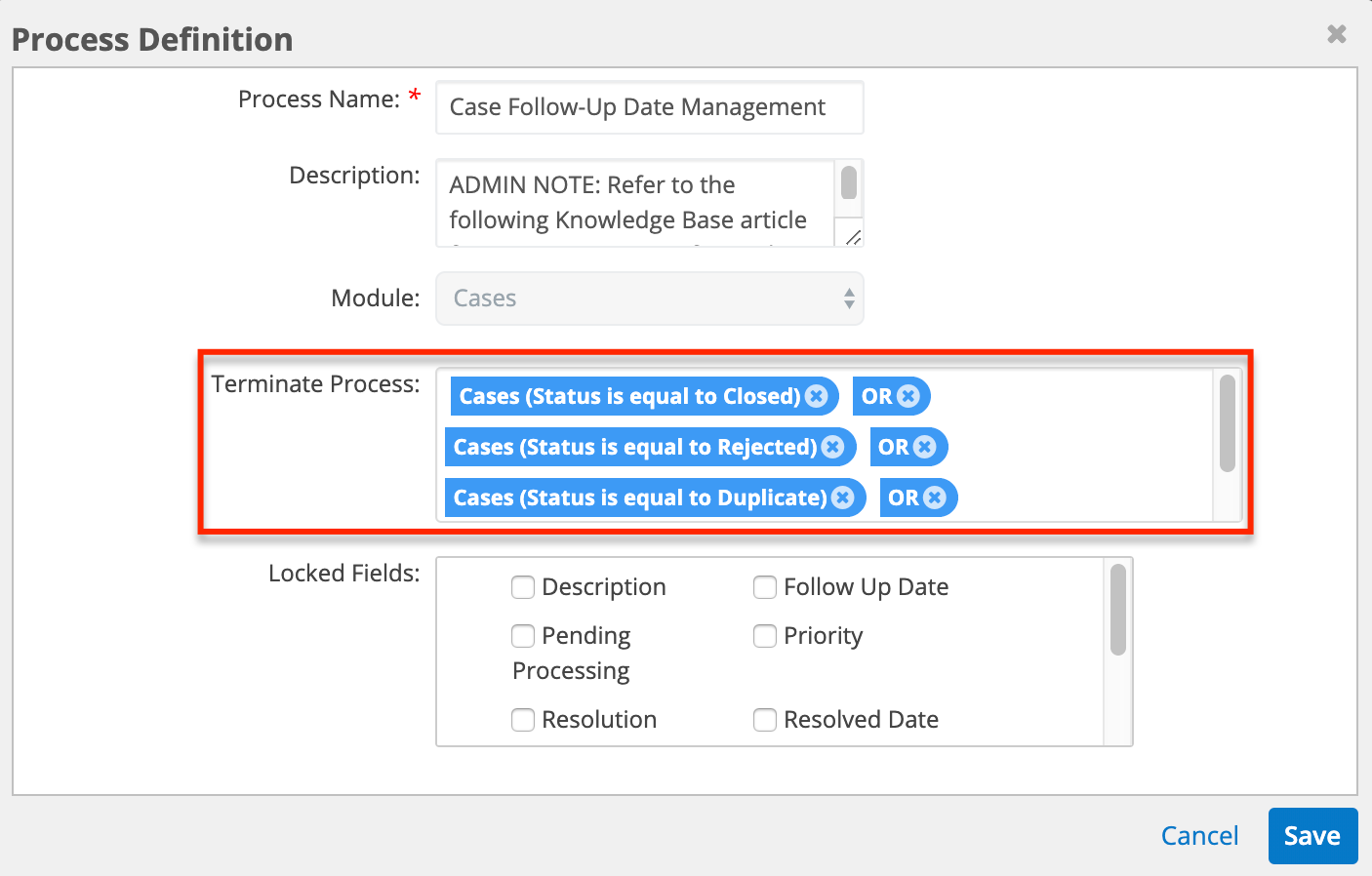Click the Terminate Process scrollbar

tap(1228, 423)
